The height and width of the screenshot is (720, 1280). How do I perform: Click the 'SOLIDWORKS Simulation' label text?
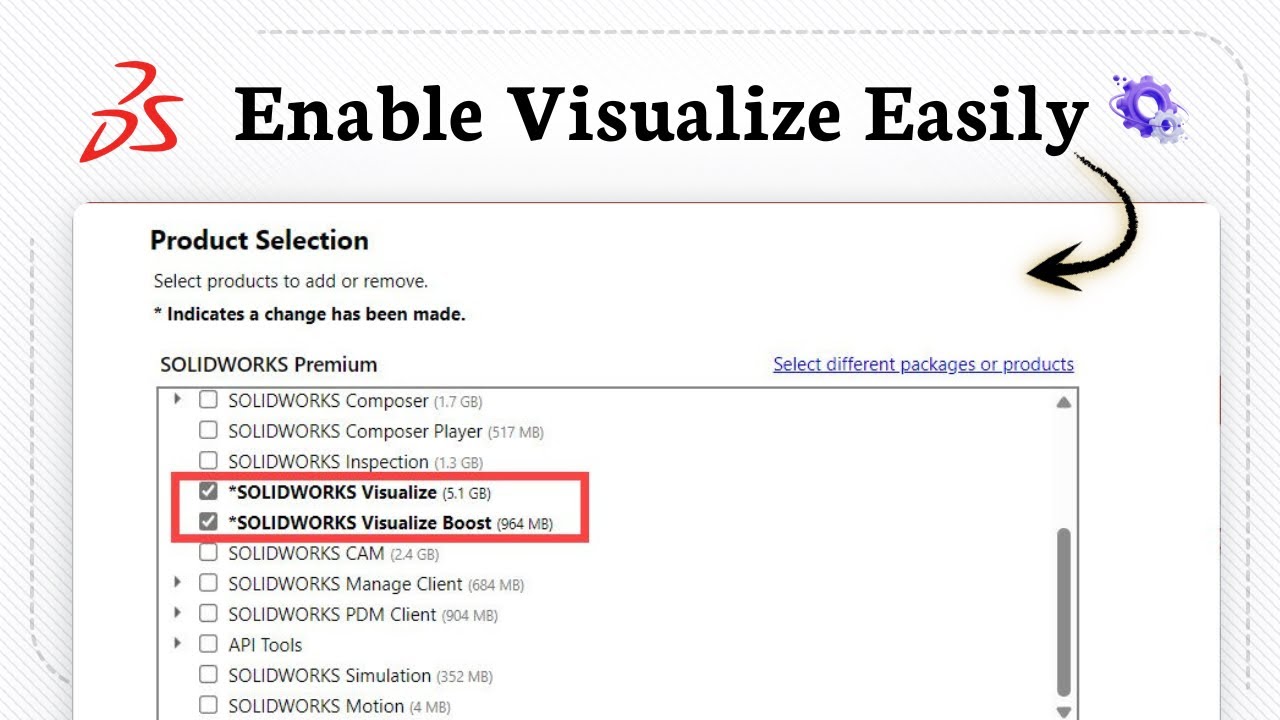[329, 676]
